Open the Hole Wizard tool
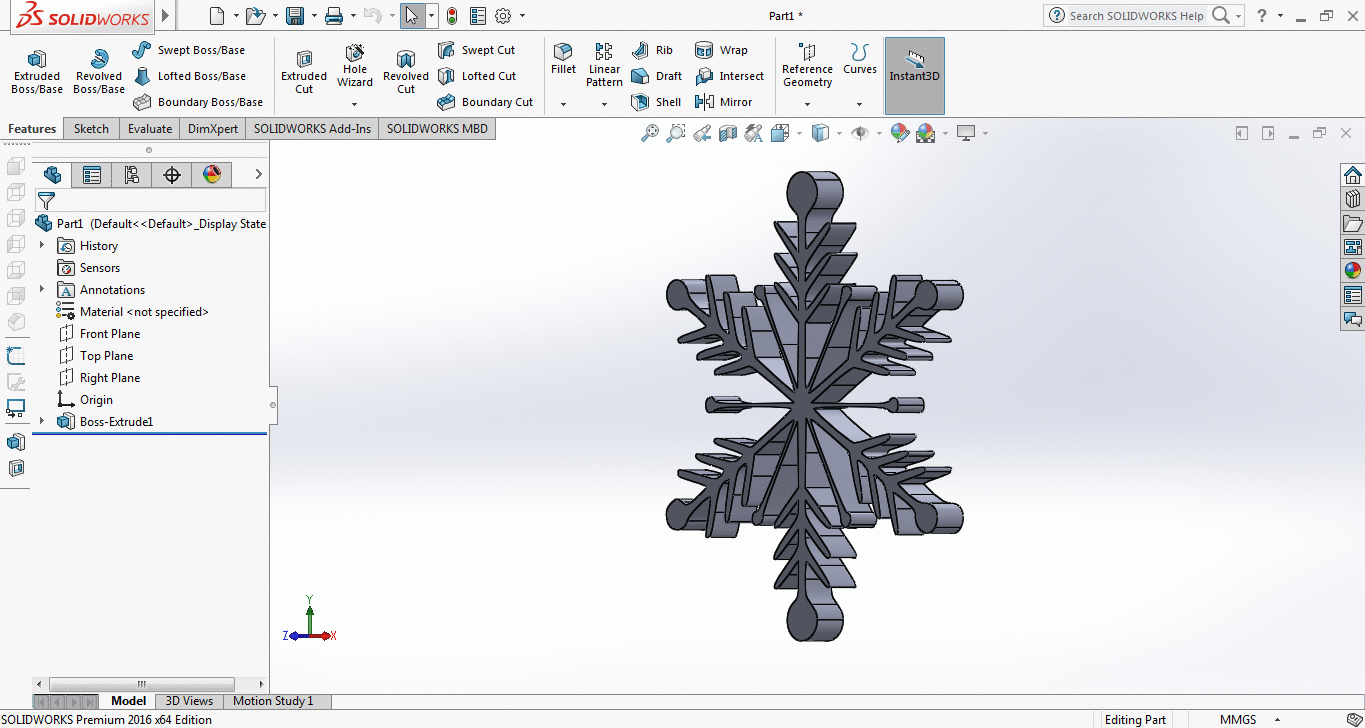Screen dimensions: 1365x728 pos(355,66)
